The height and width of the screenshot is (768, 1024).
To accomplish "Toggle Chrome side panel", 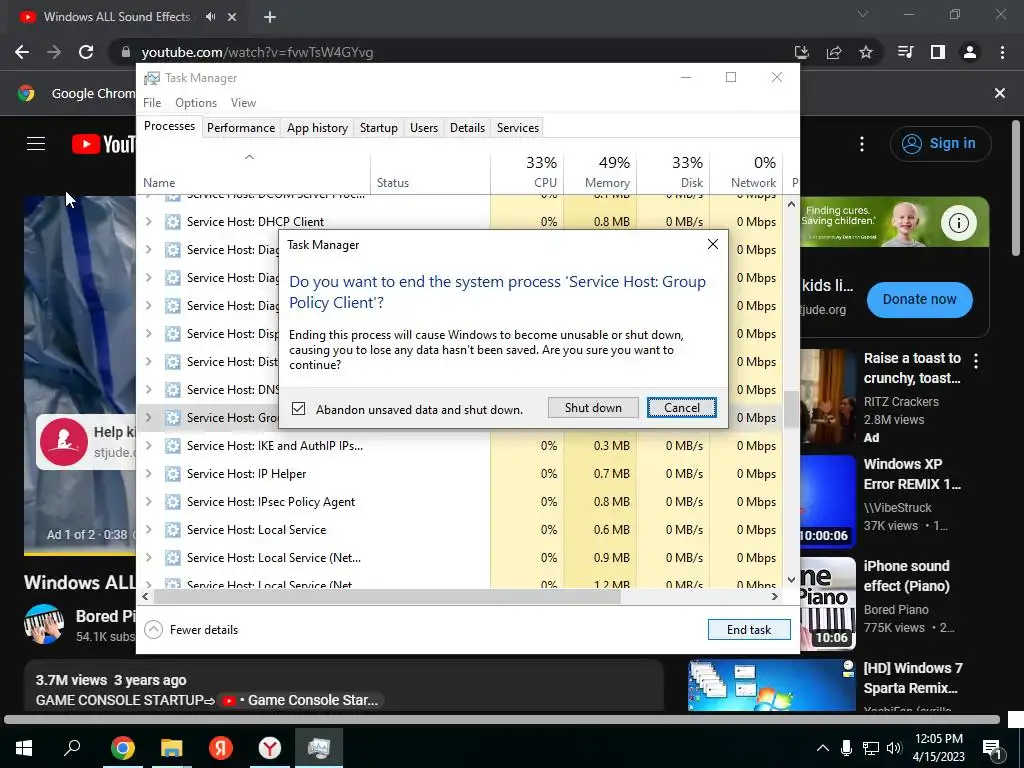I will pyautogui.click(x=938, y=52).
